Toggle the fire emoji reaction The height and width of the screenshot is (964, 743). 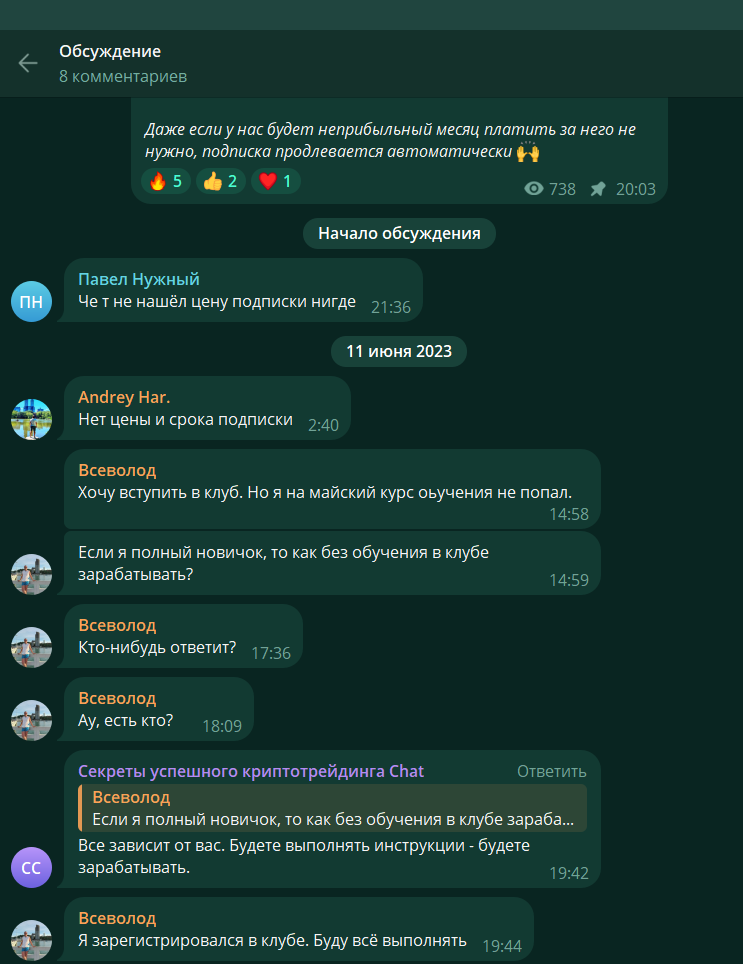point(166,181)
